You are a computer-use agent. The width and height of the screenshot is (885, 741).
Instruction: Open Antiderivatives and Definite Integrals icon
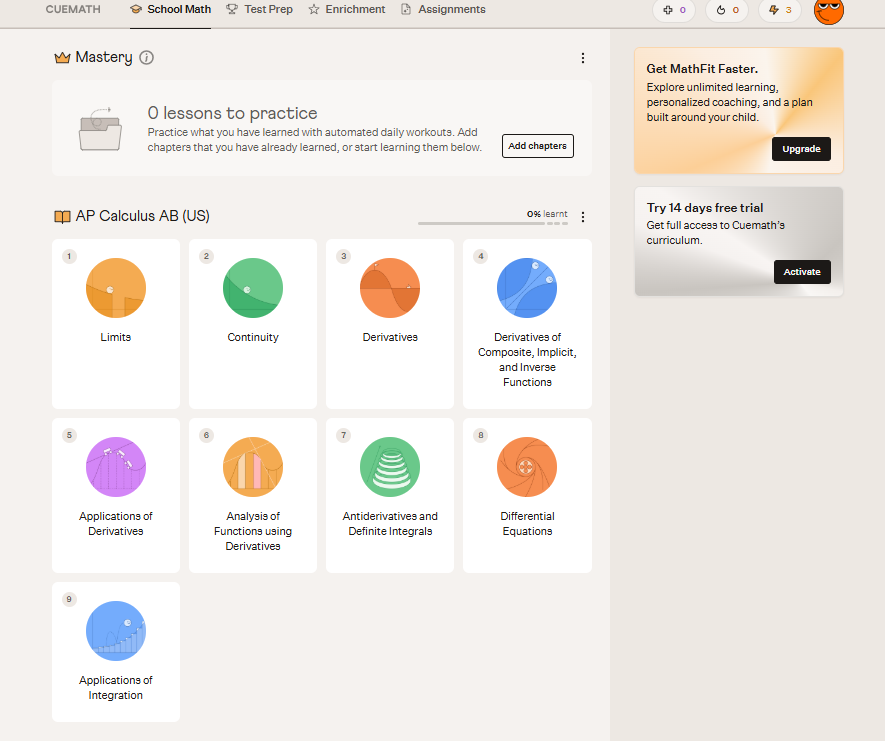coord(390,467)
